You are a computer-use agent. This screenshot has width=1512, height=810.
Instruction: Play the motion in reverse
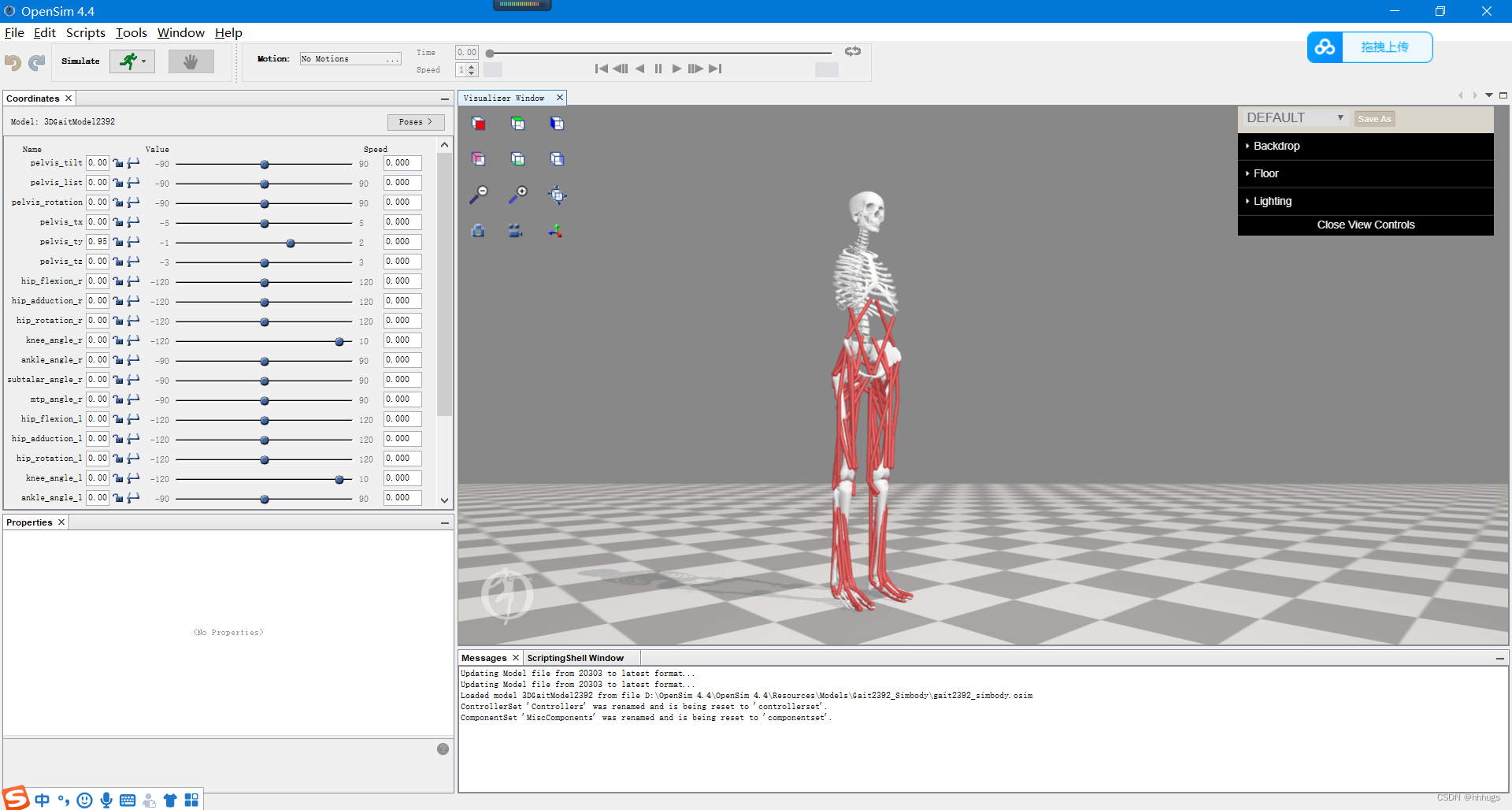click(639, 69)
